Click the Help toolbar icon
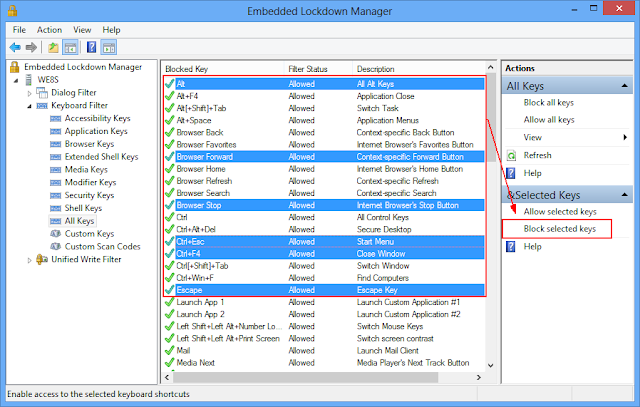 click(91, 47)
